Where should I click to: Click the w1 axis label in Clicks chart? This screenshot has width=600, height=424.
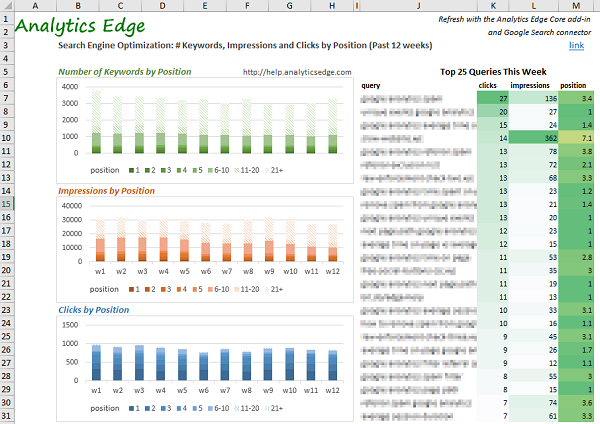[96, 390]
